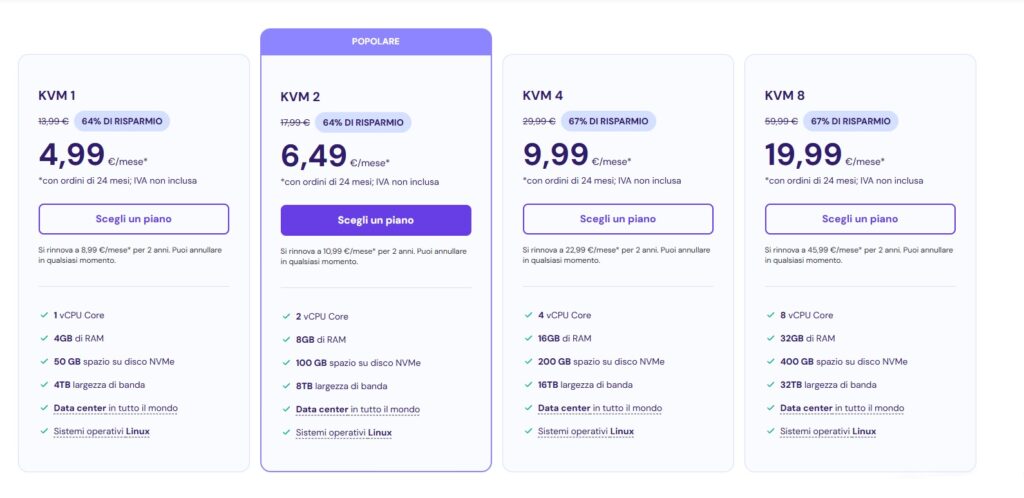Select the KVM 2 purple plan button
The width and height of the screenshot is (1024, 498).
(x=376, y=220)
